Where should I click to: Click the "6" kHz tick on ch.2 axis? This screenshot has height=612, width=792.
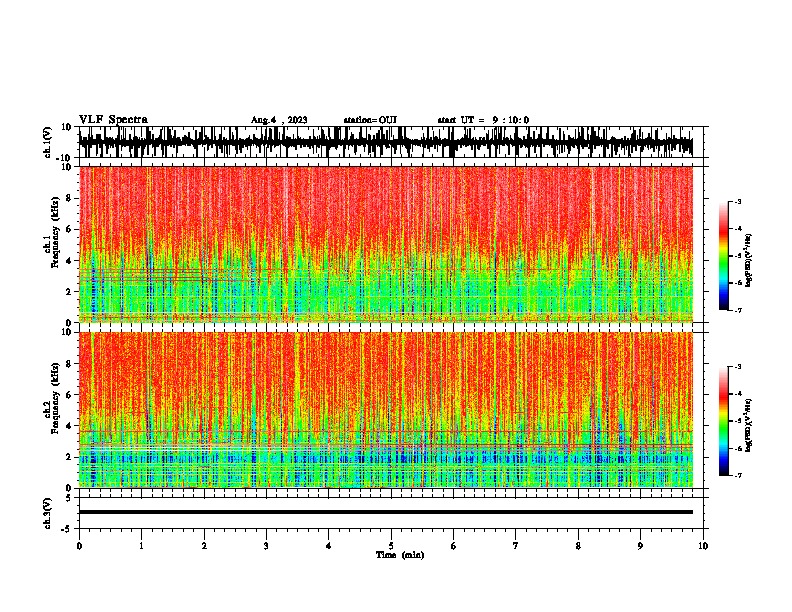[x=69, y=395]
